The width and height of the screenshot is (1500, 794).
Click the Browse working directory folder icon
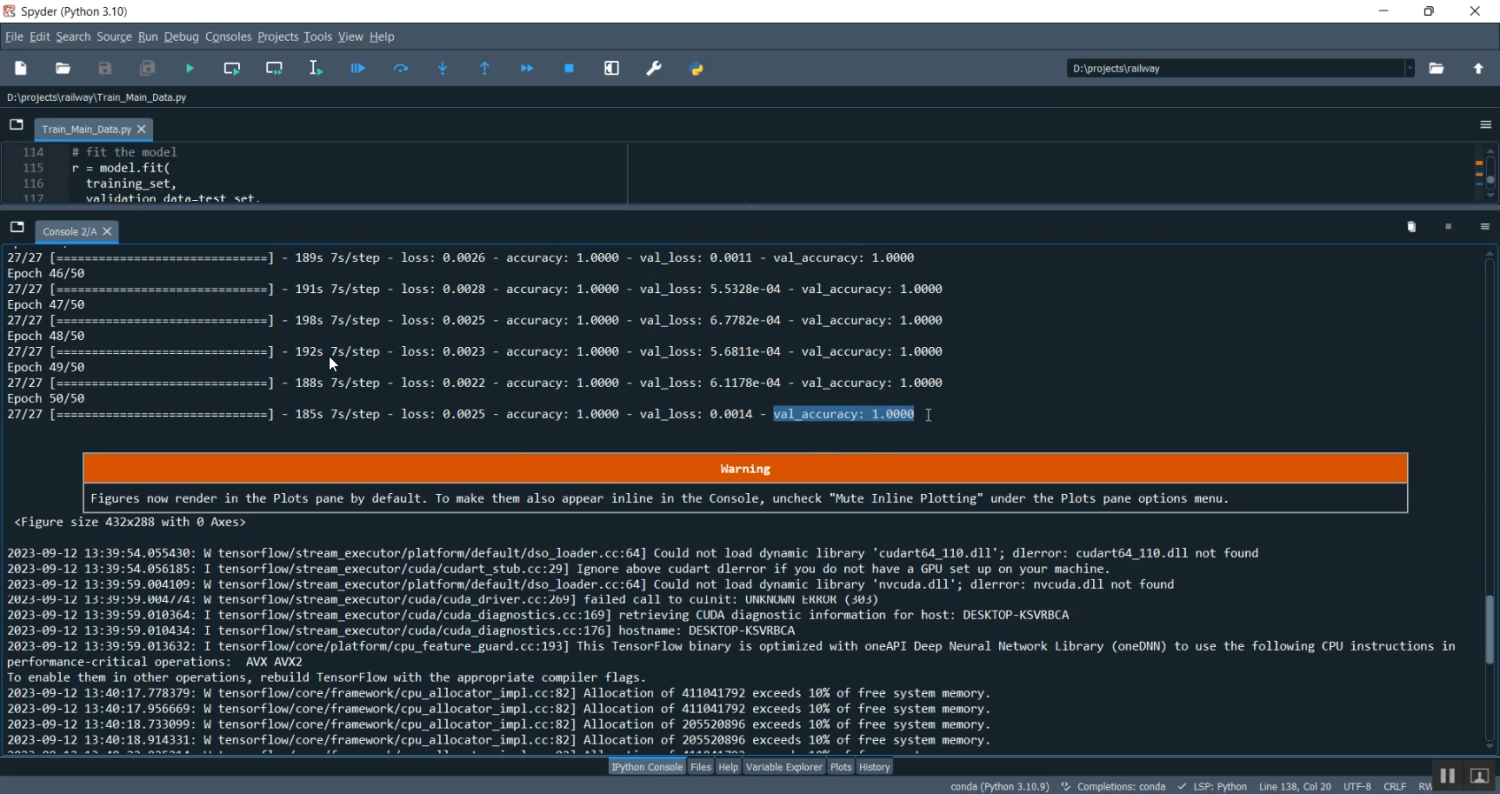[1436, 68]
